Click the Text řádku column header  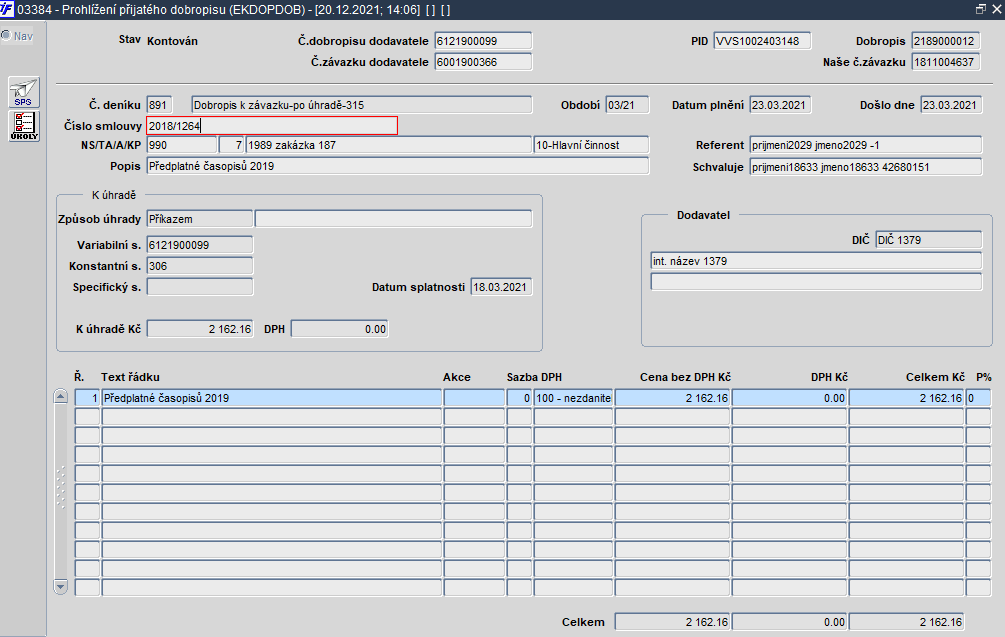(x=130, y=377)
